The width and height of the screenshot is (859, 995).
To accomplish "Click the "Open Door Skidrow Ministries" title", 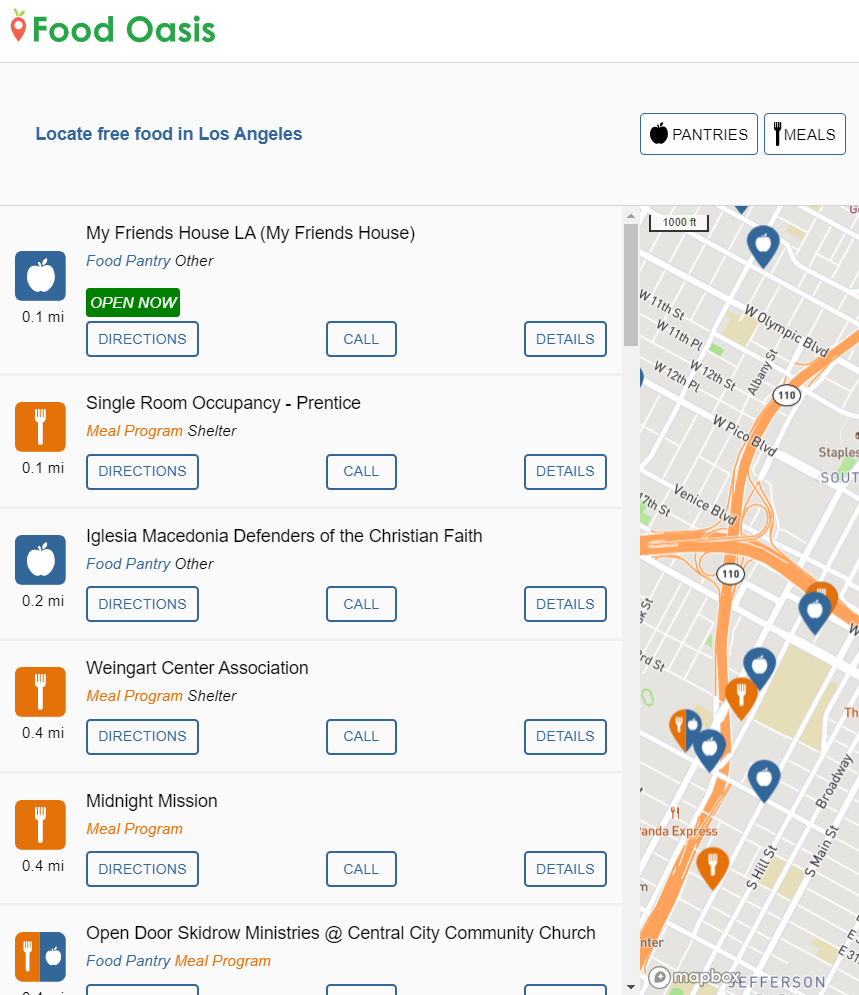I will [x=341, y=933].
